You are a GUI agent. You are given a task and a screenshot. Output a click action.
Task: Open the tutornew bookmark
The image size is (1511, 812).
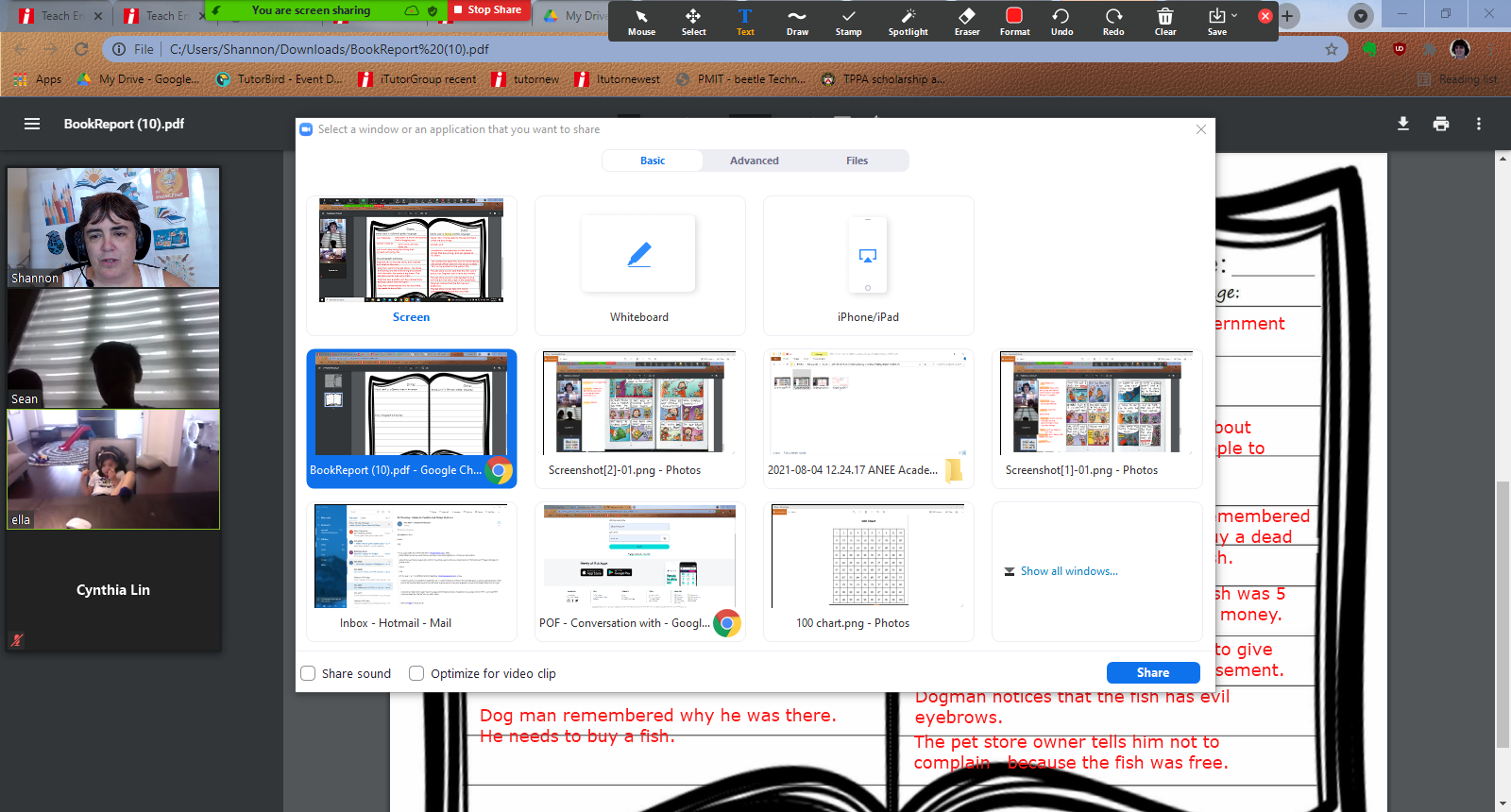click(x=525, y=79)
